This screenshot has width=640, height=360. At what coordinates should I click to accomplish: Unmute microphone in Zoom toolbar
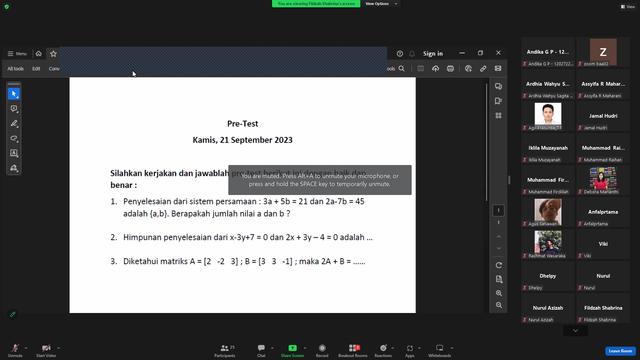tap(15, 350)
